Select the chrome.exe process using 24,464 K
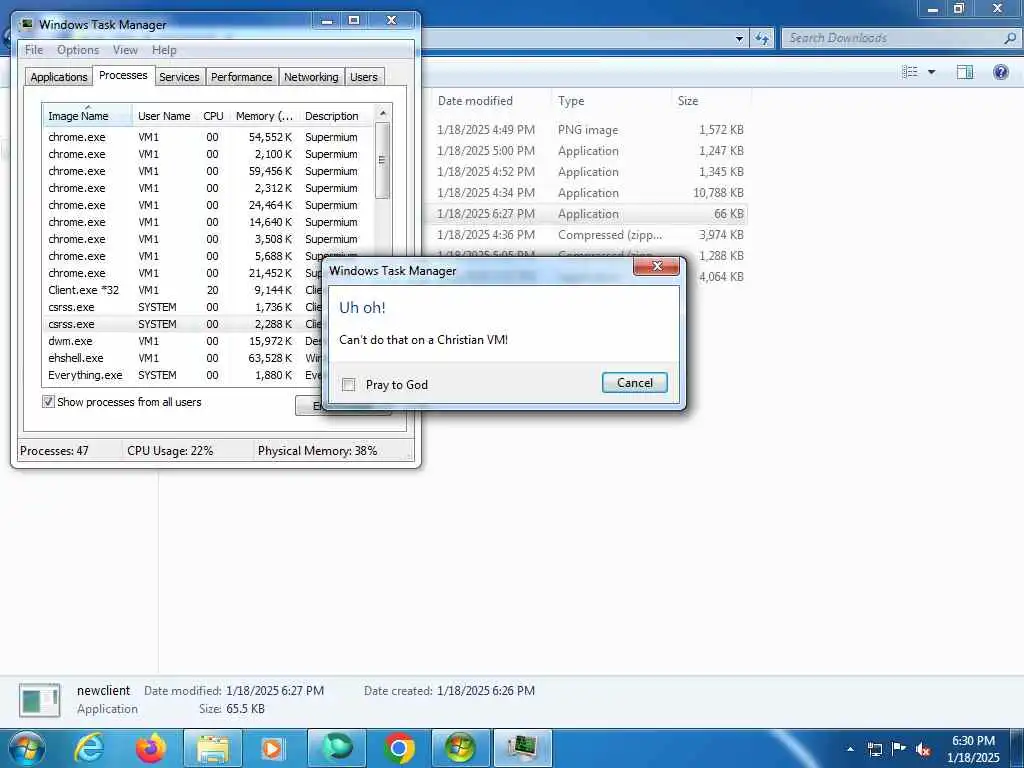Screen dimensions: 1024x768 pyautogui.click(x=208, y=205)
